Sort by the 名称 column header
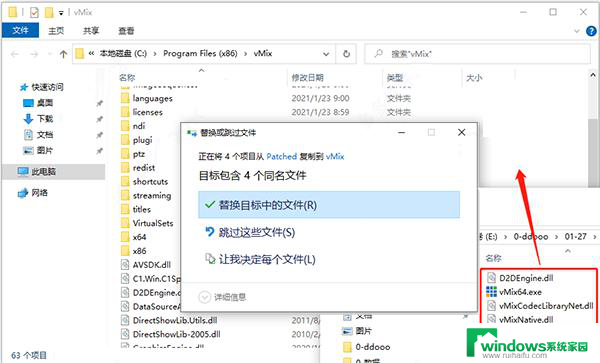Image resolution: width=600 pixels, height=363 pixels. [x=127, y=78]
